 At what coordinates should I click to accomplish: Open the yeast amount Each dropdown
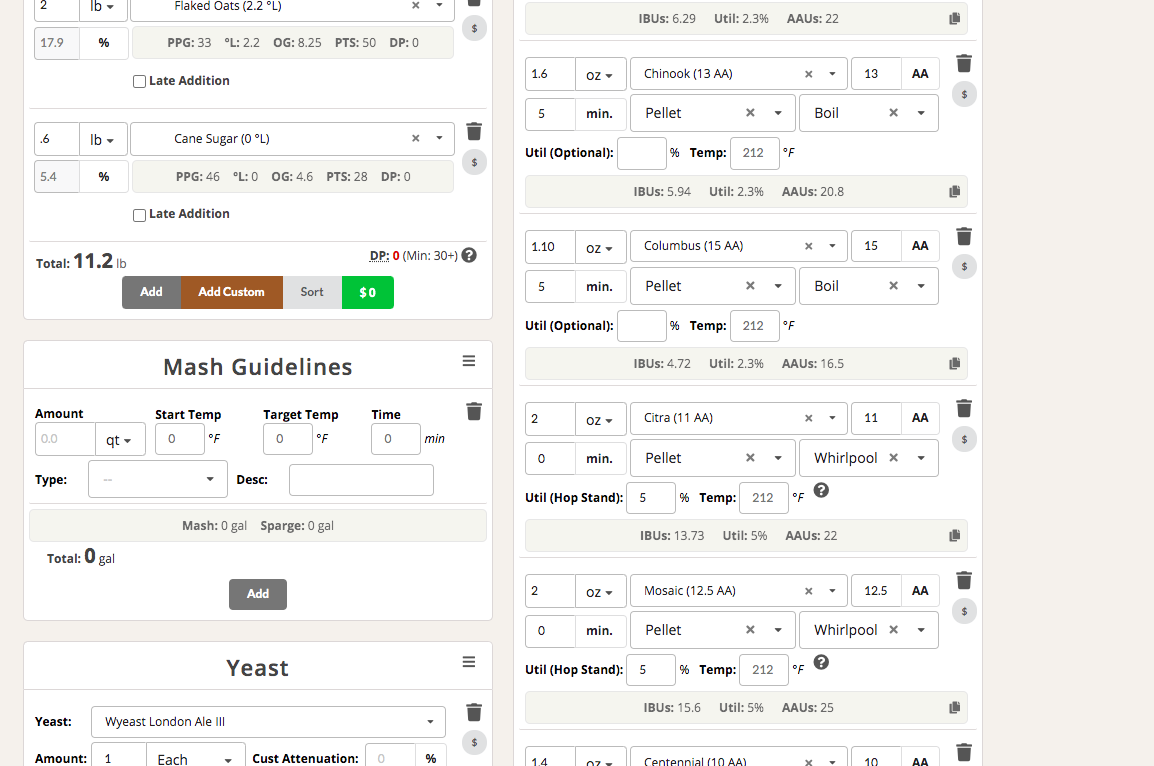tap(194, 756)
